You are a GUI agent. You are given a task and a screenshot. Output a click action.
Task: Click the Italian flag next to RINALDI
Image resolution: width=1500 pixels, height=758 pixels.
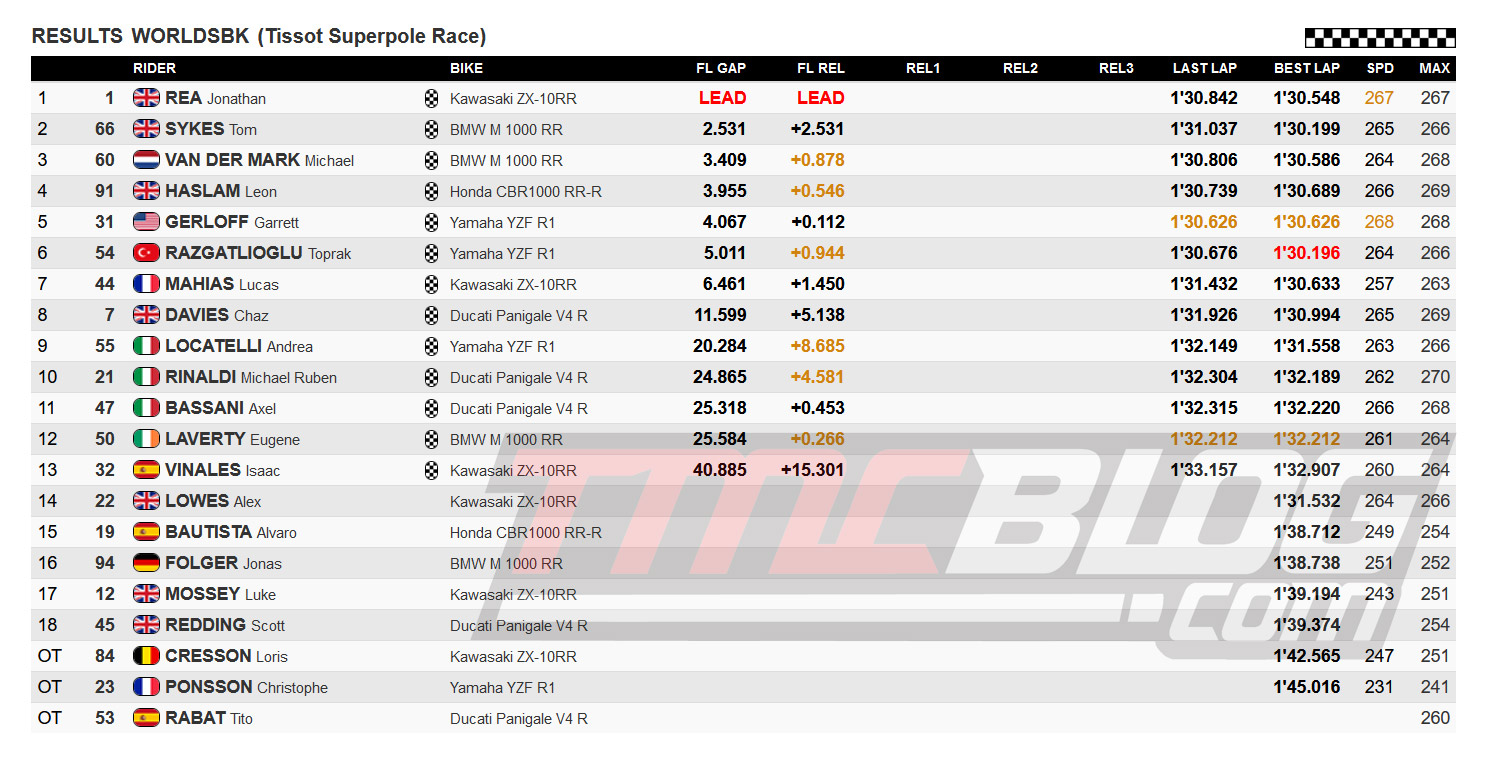pos(146,377)
